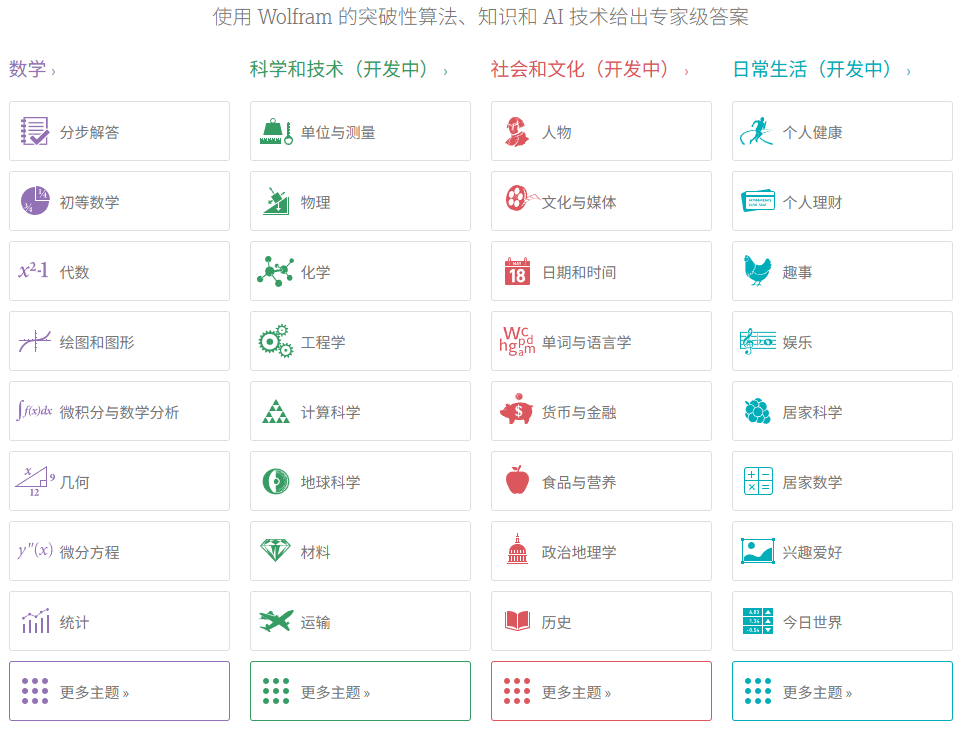Click the 娱乐 music notes icon
The width and height of the screenshot is (967, 730).
757,341
